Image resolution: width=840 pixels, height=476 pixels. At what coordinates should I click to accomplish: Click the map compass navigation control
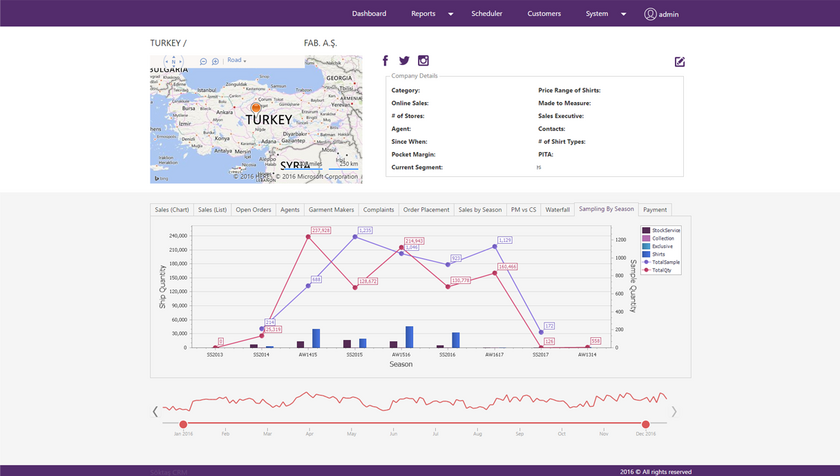[x=173, y=61]
